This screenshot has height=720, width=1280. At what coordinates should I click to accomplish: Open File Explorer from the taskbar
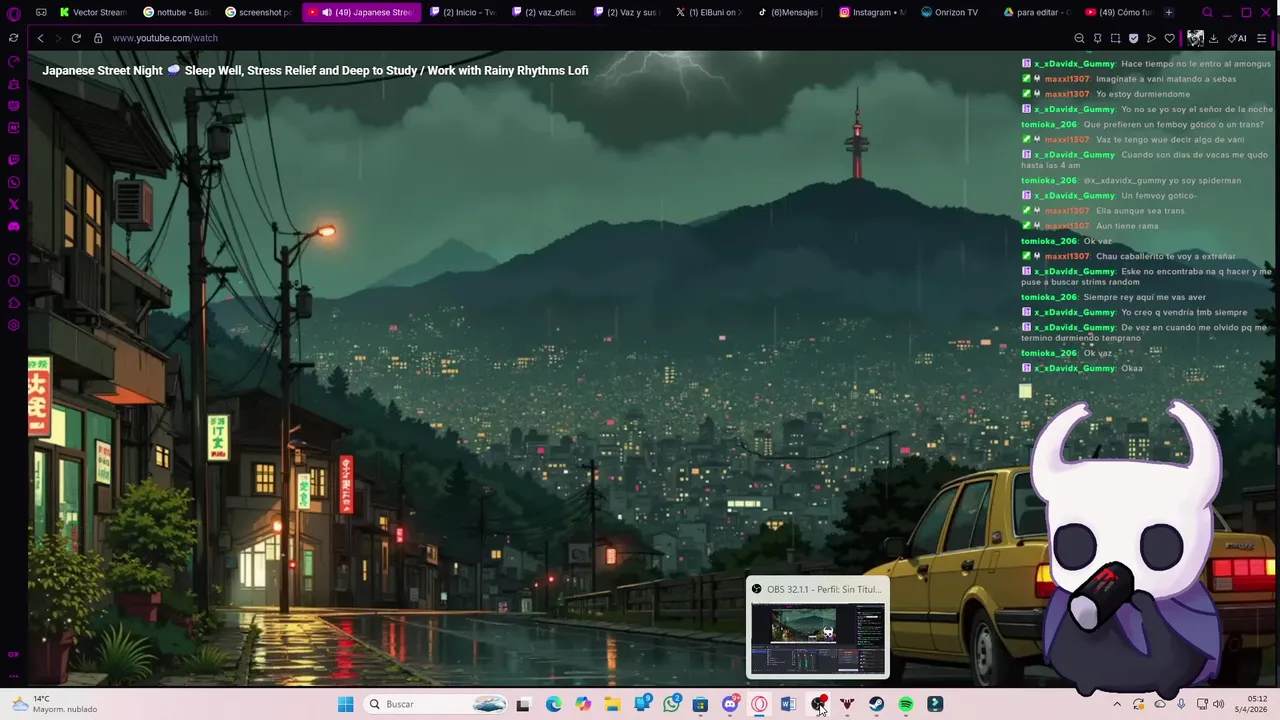click(612, 704)
